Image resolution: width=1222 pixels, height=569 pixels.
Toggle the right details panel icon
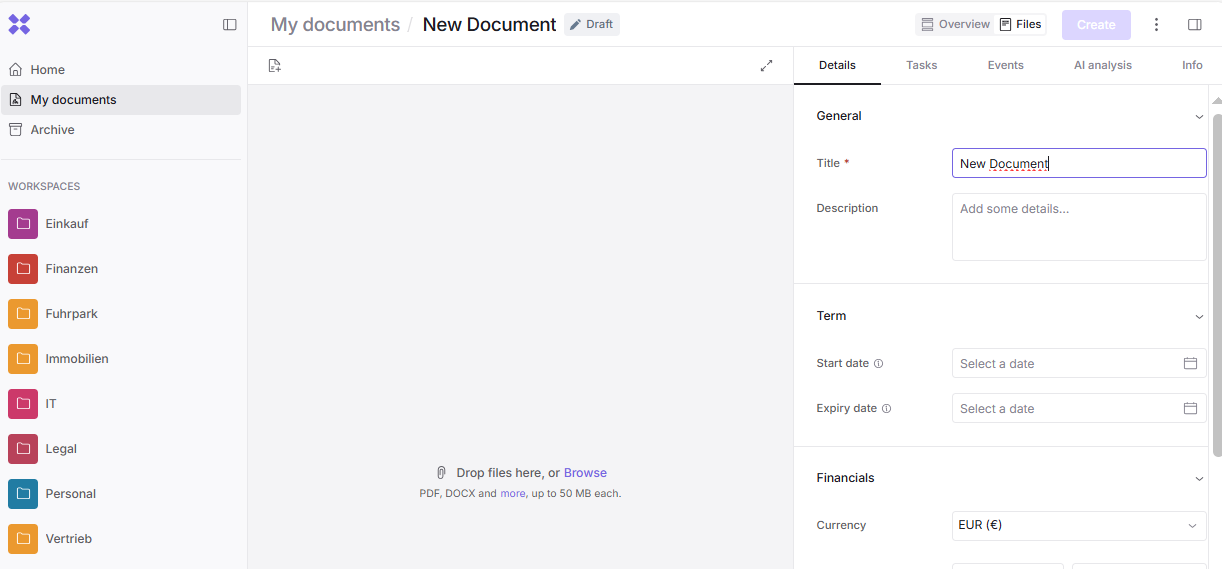1194,25
